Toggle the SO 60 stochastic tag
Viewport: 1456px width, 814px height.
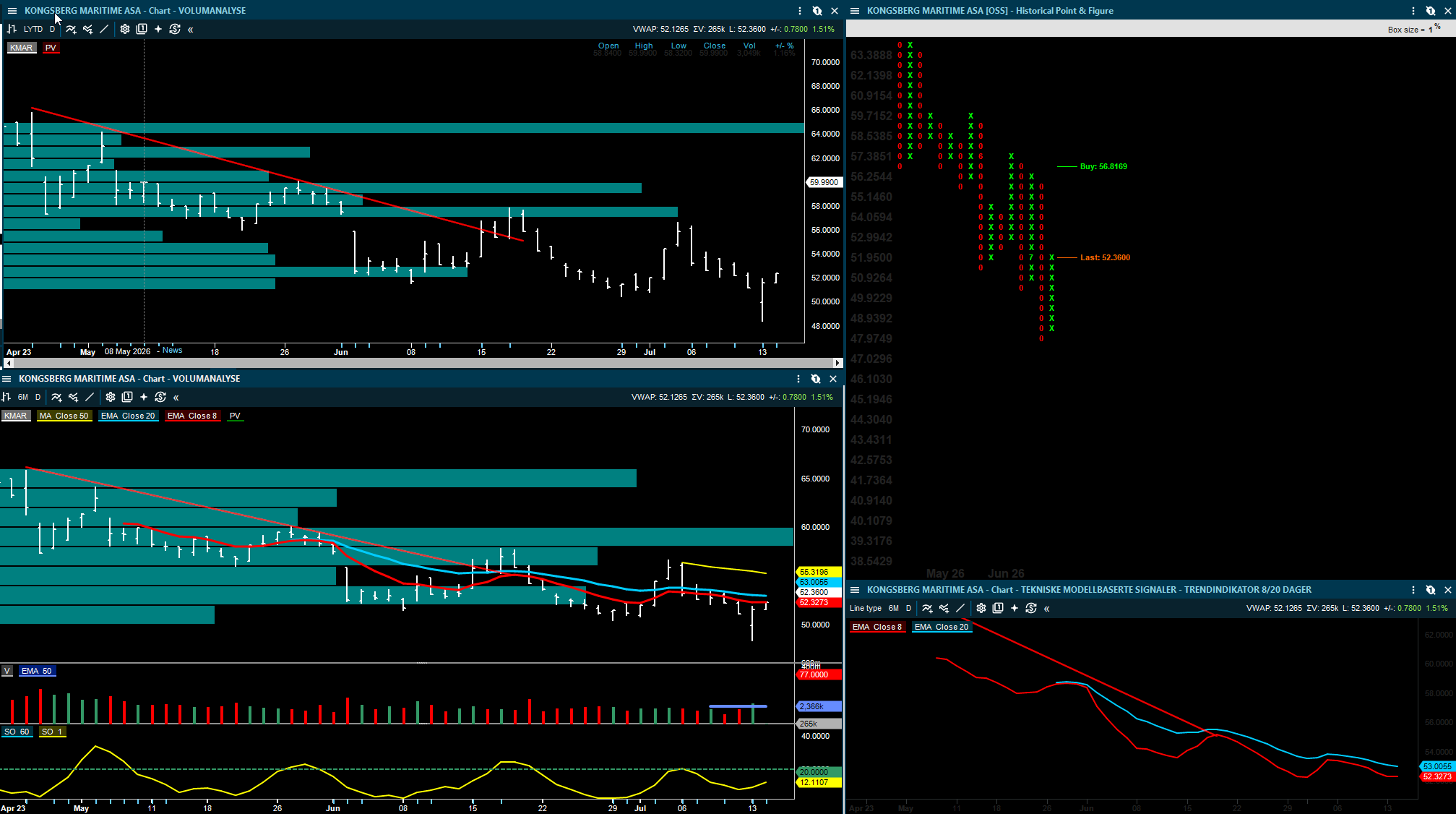17,732
